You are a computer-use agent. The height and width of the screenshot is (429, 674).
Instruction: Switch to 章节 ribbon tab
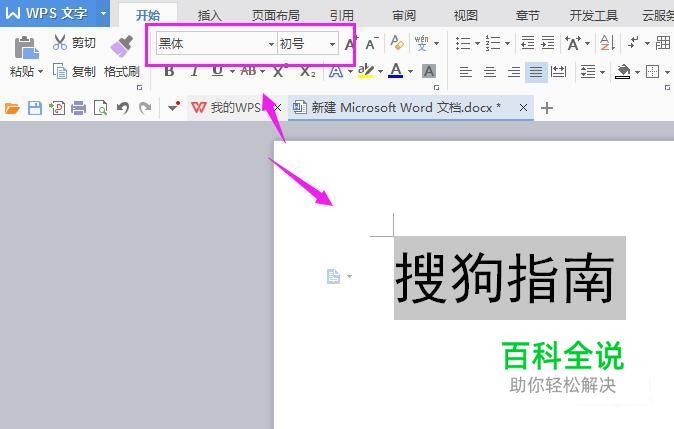(x=527, y=15)
